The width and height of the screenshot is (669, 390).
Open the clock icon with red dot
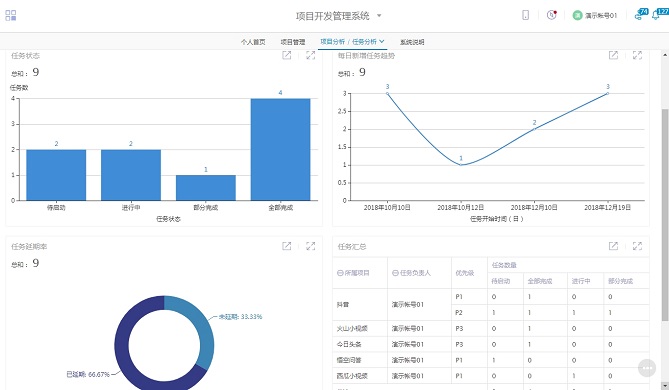(x=552, y=15)
